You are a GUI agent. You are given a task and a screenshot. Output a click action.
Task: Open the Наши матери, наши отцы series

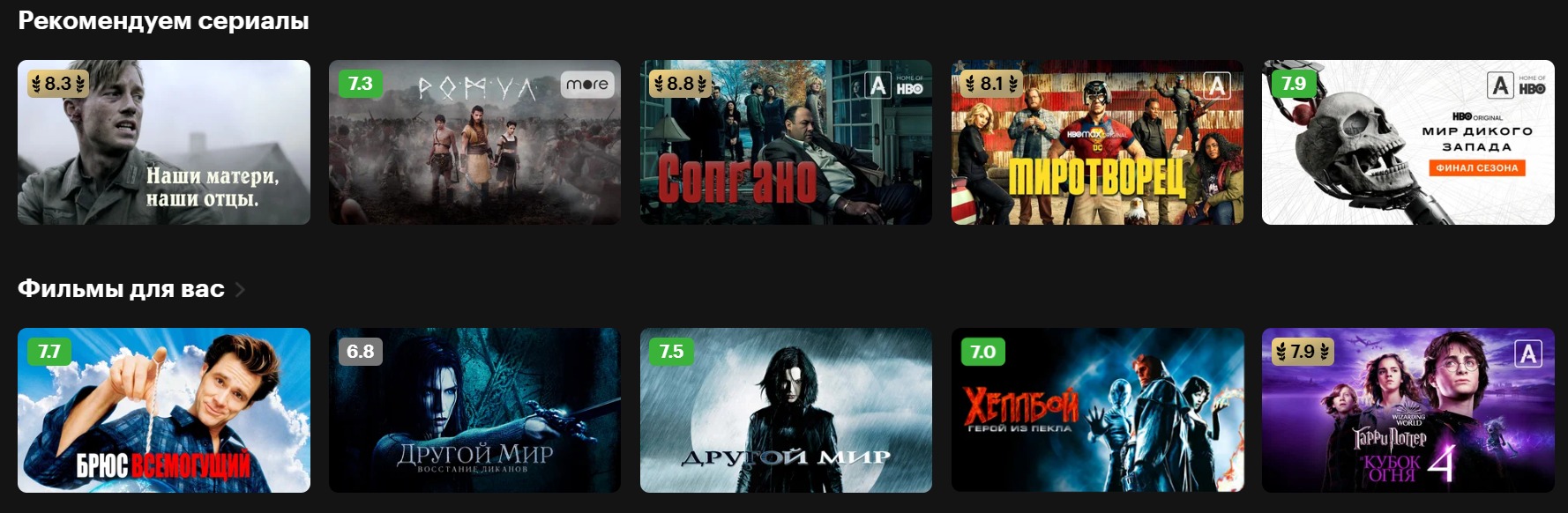(164, 143)
